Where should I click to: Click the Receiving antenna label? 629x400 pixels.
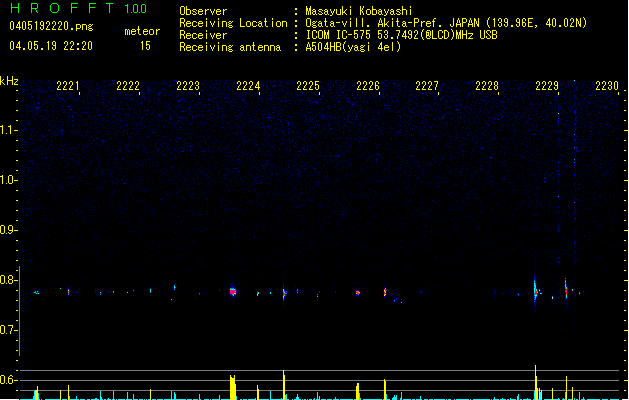pos(230,47)
